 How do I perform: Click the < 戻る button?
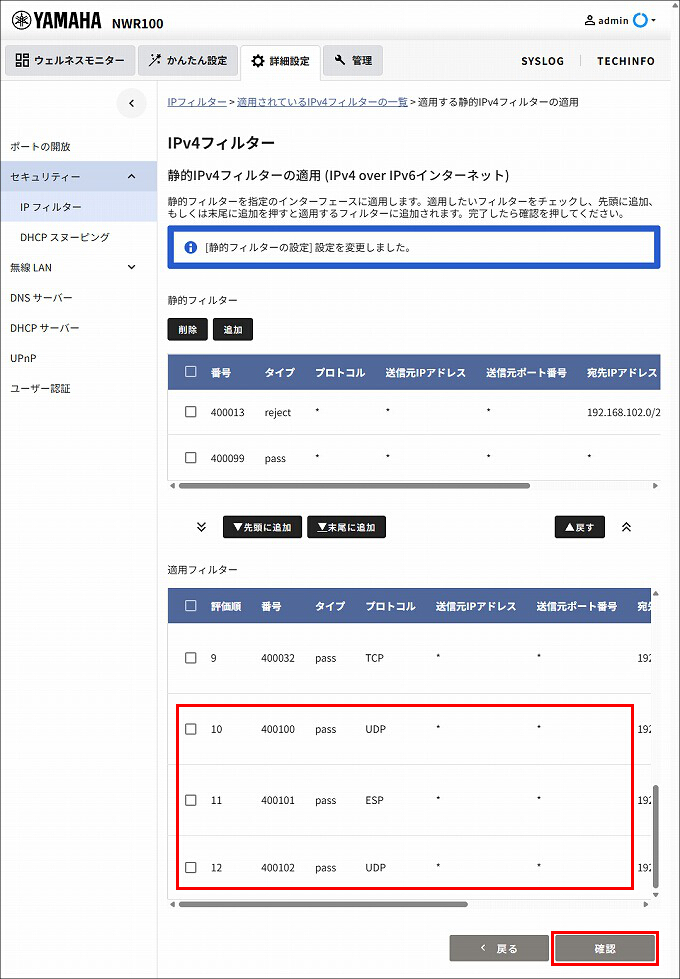[500, 949]
